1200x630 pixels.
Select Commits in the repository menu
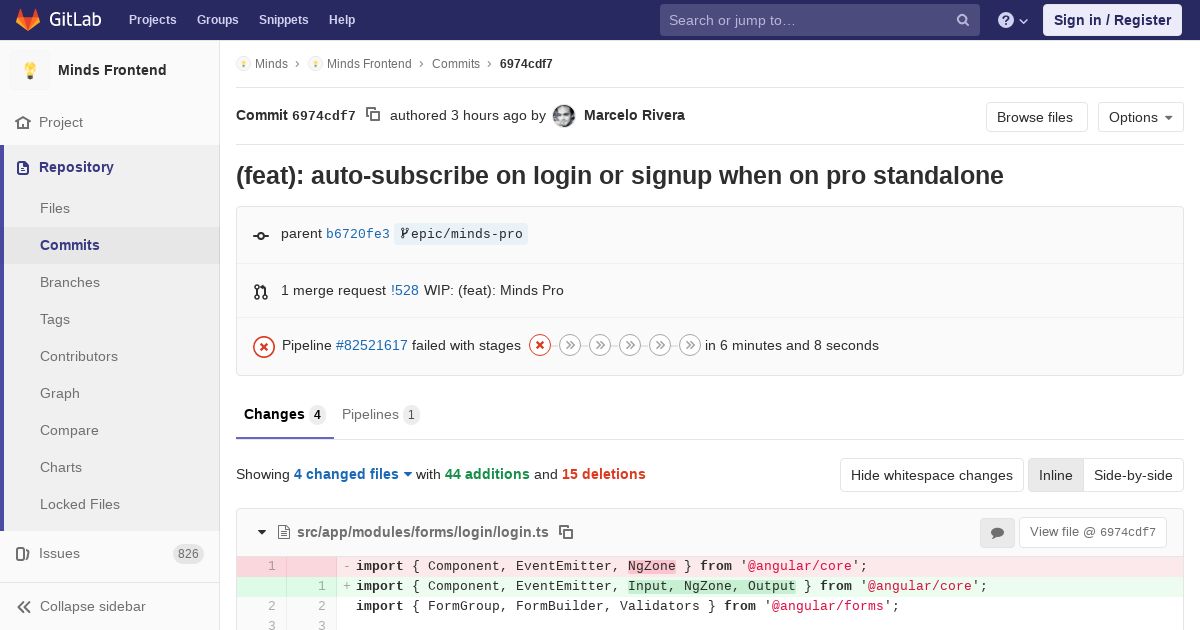[x=112, y=245]
